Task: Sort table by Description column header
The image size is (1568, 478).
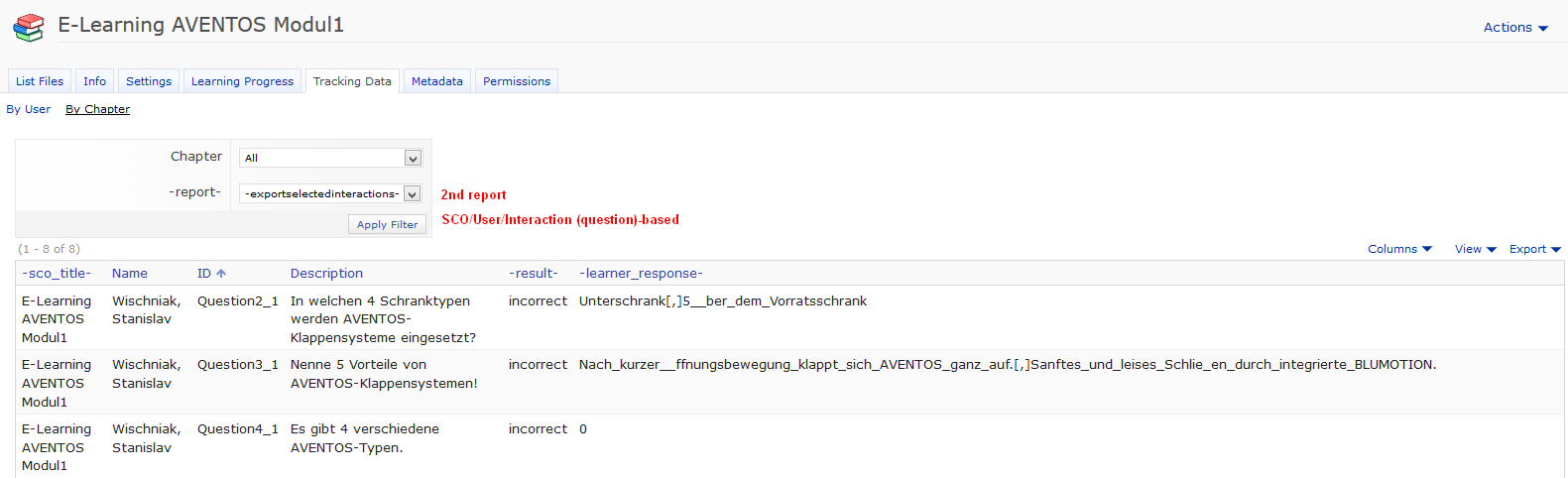Action: click(326, 274)
